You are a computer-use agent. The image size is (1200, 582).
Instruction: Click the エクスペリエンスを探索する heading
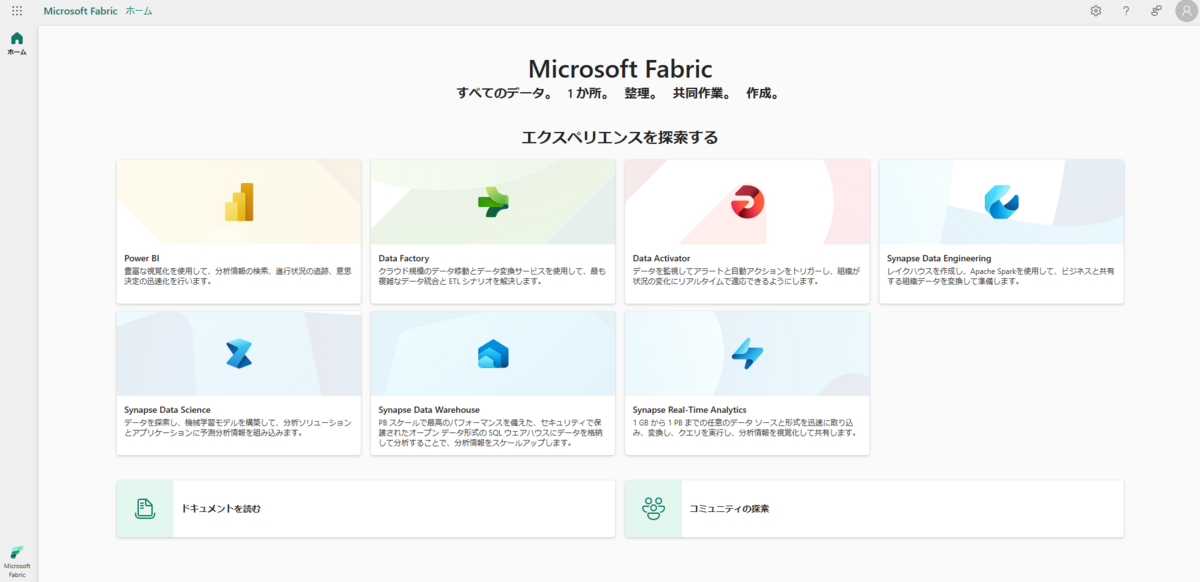pos(620,137)
